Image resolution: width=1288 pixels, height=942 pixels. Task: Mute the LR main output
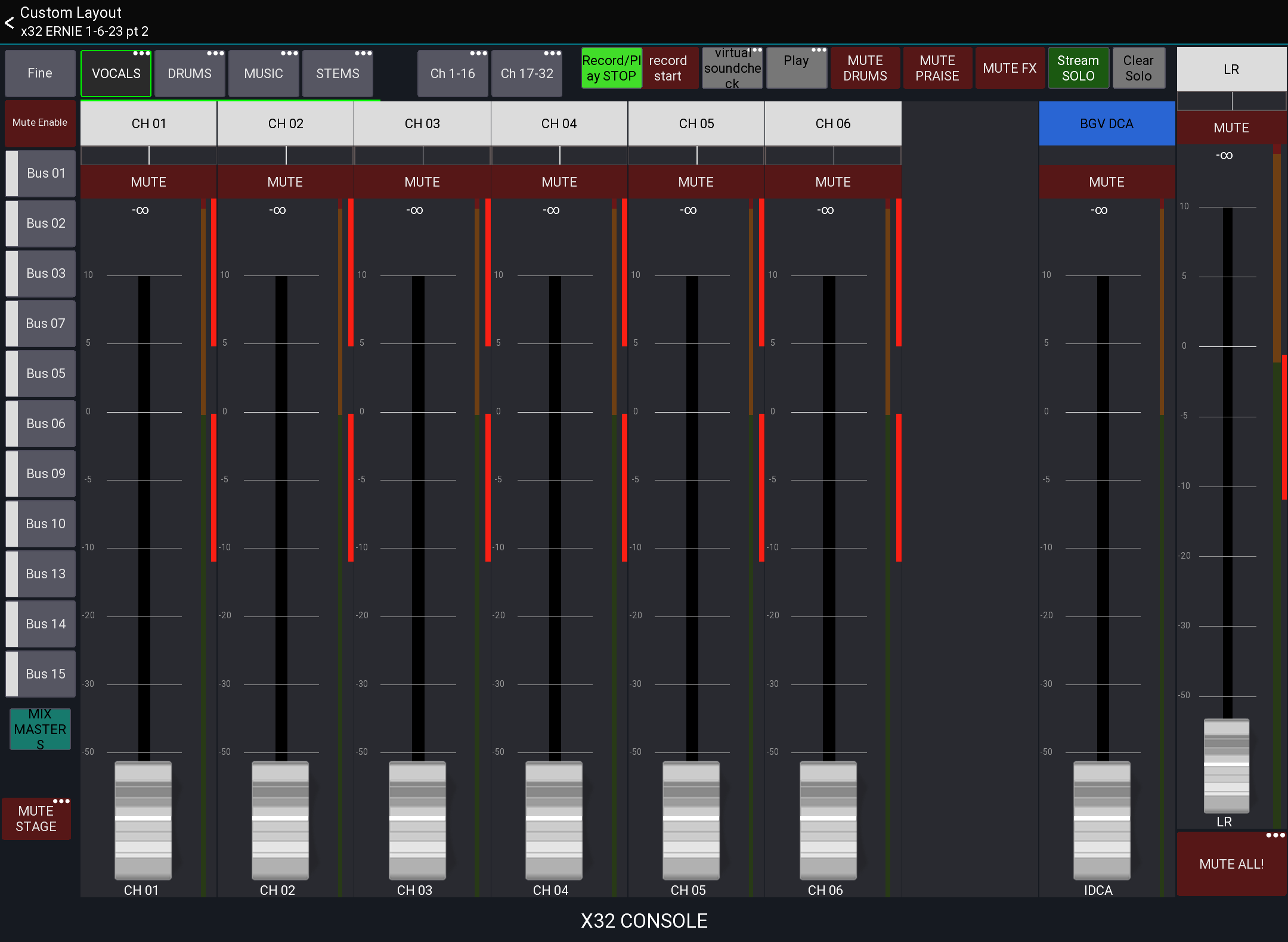pos(1231,128)
